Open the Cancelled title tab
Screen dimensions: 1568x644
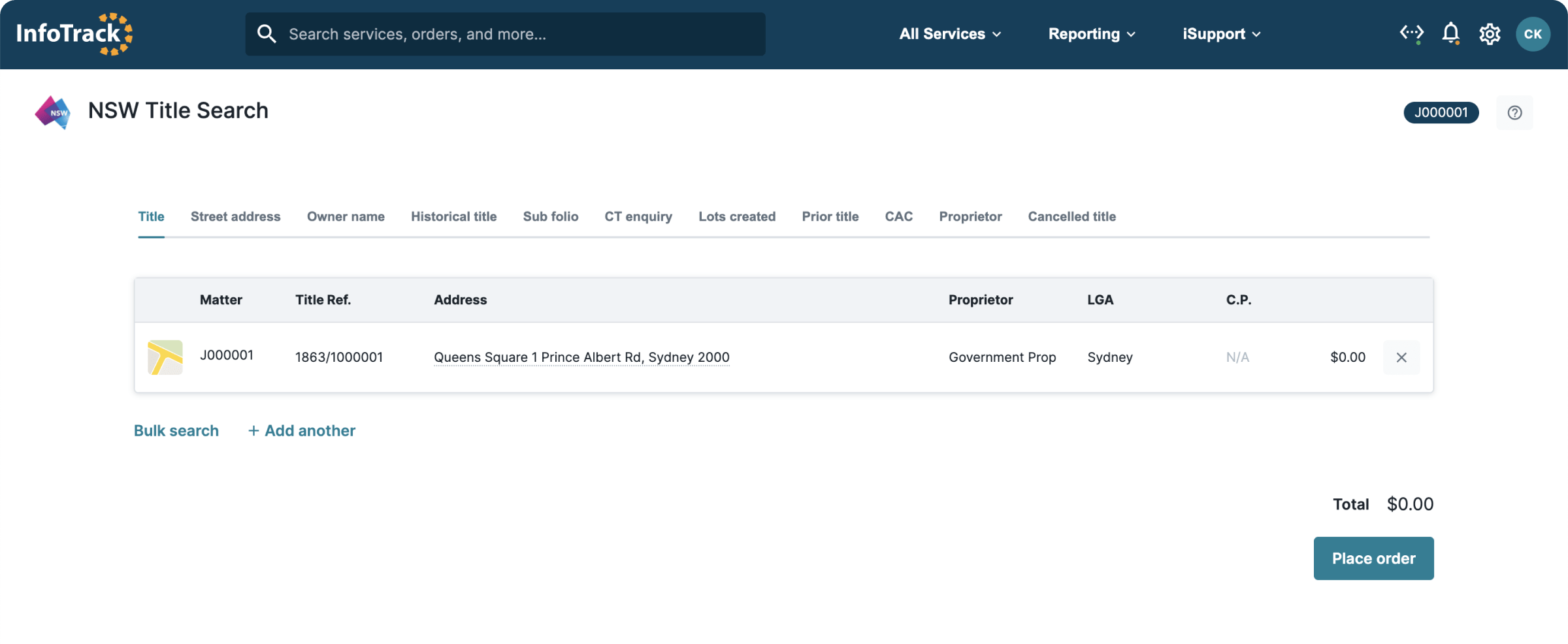[x=1071, y=216]
